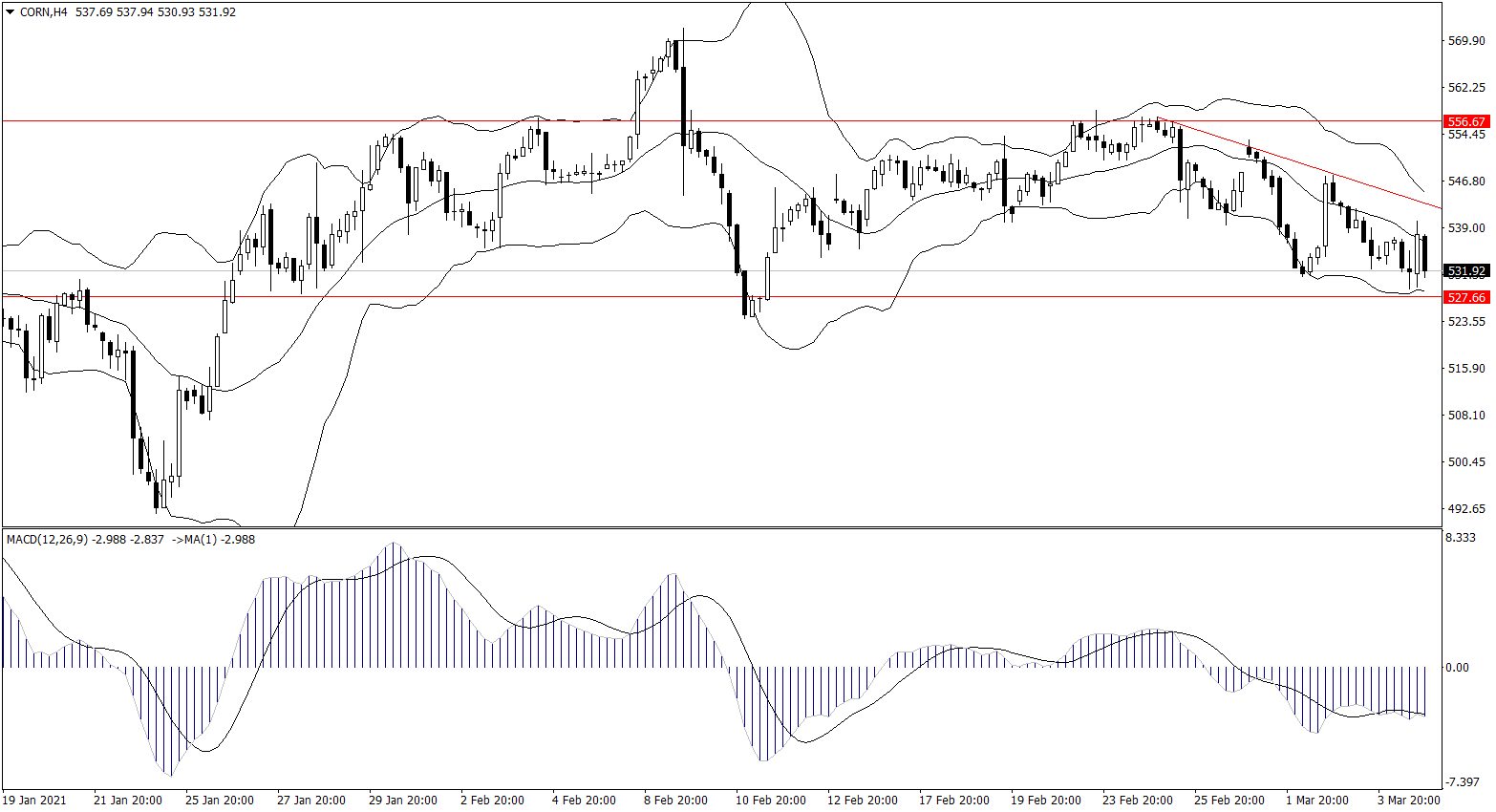The width and height of the screenshot is (1496, 812).
Task: Click the 569.90 price scale value
Action: point(1466,41)
